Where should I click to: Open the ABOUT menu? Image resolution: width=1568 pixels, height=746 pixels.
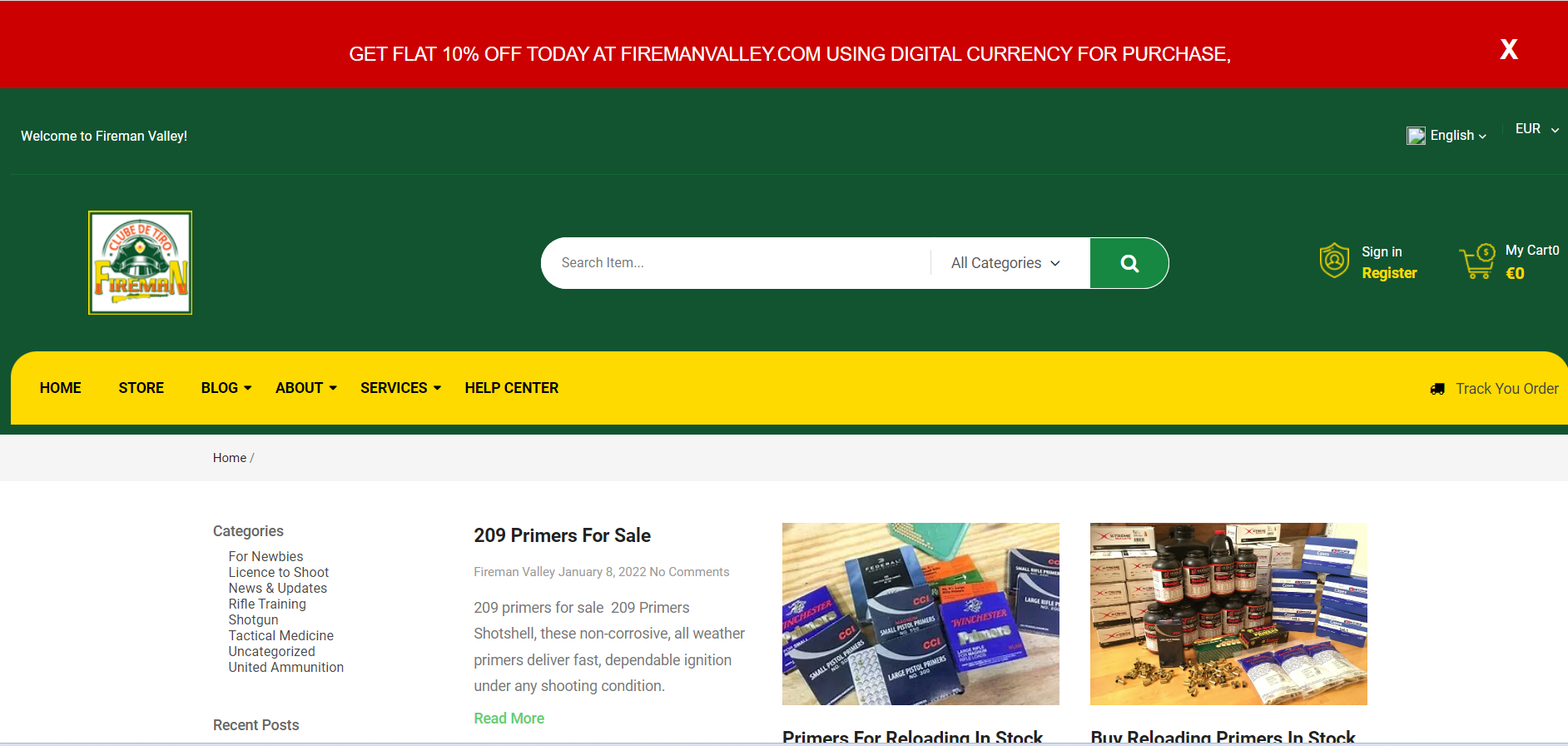coord(306,388)
